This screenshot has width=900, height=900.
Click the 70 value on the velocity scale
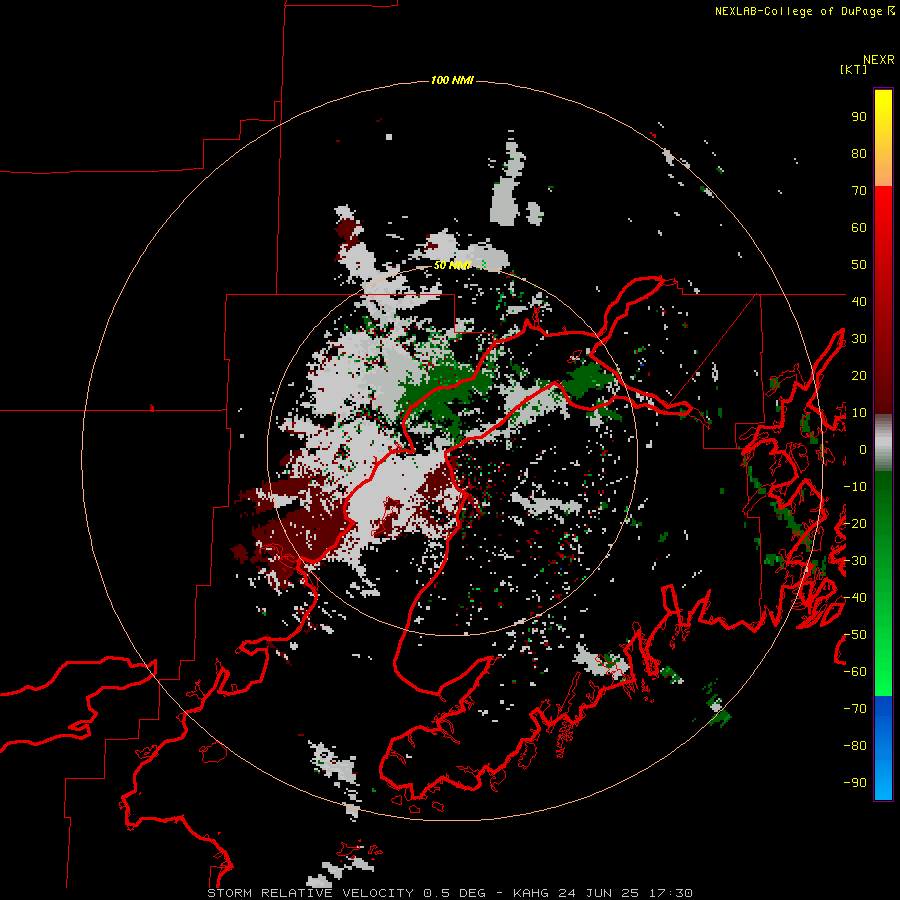point(859,191)
